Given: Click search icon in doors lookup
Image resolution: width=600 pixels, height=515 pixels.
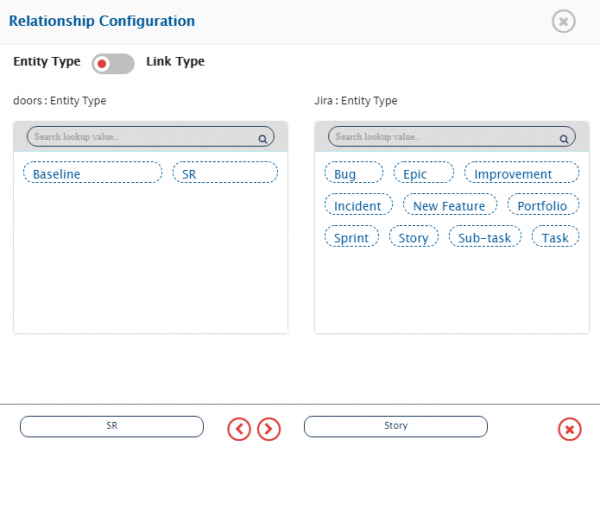Looking at the screenshot, I should coord(263,140).
